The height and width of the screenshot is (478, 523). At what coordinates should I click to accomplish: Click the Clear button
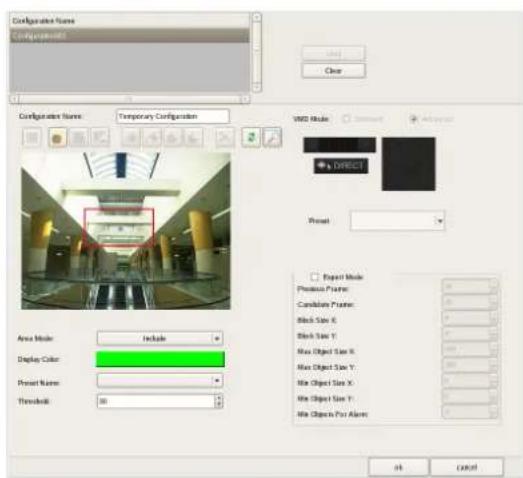point(333,71)
